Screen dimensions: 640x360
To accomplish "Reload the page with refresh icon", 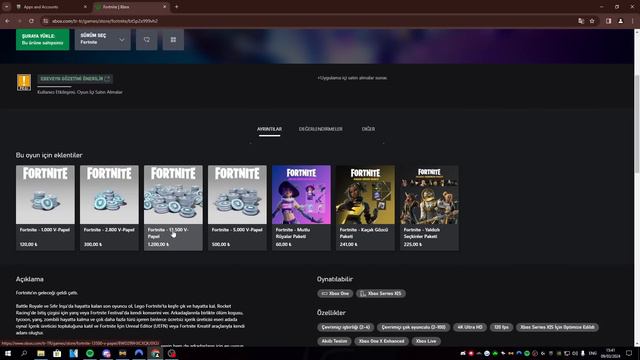I will pos(31,21).
